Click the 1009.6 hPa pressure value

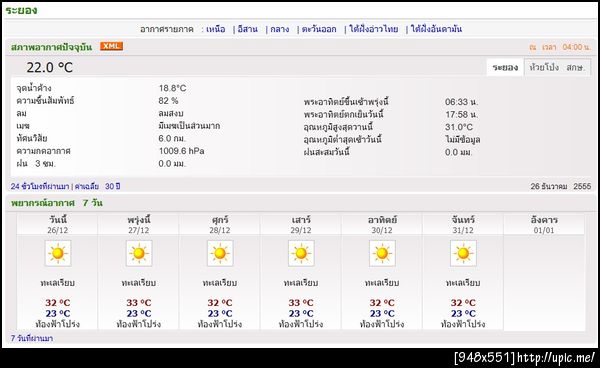coord(181,151)
